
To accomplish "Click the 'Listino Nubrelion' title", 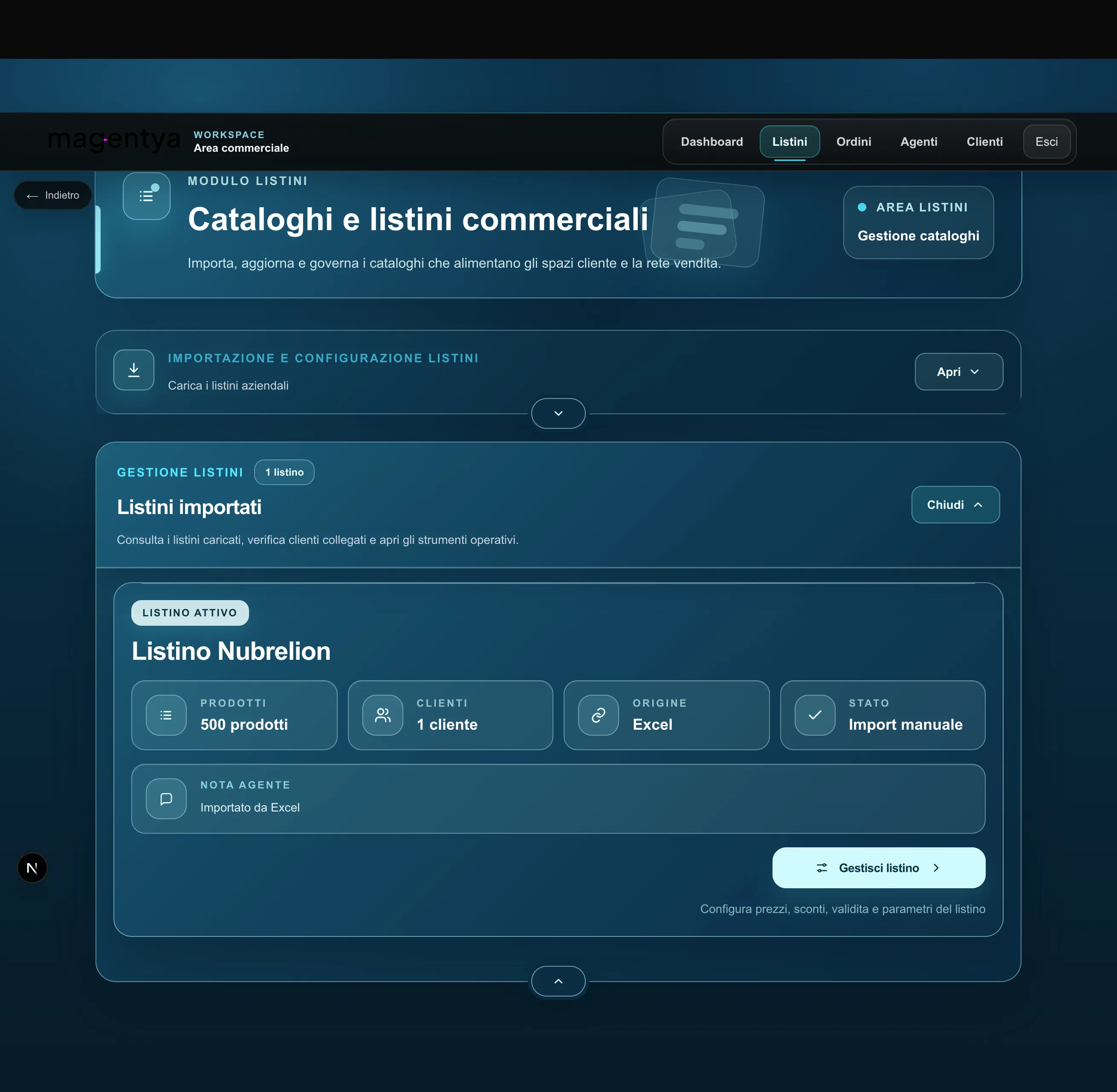I will pyautogui.click(x=231, y=651).
